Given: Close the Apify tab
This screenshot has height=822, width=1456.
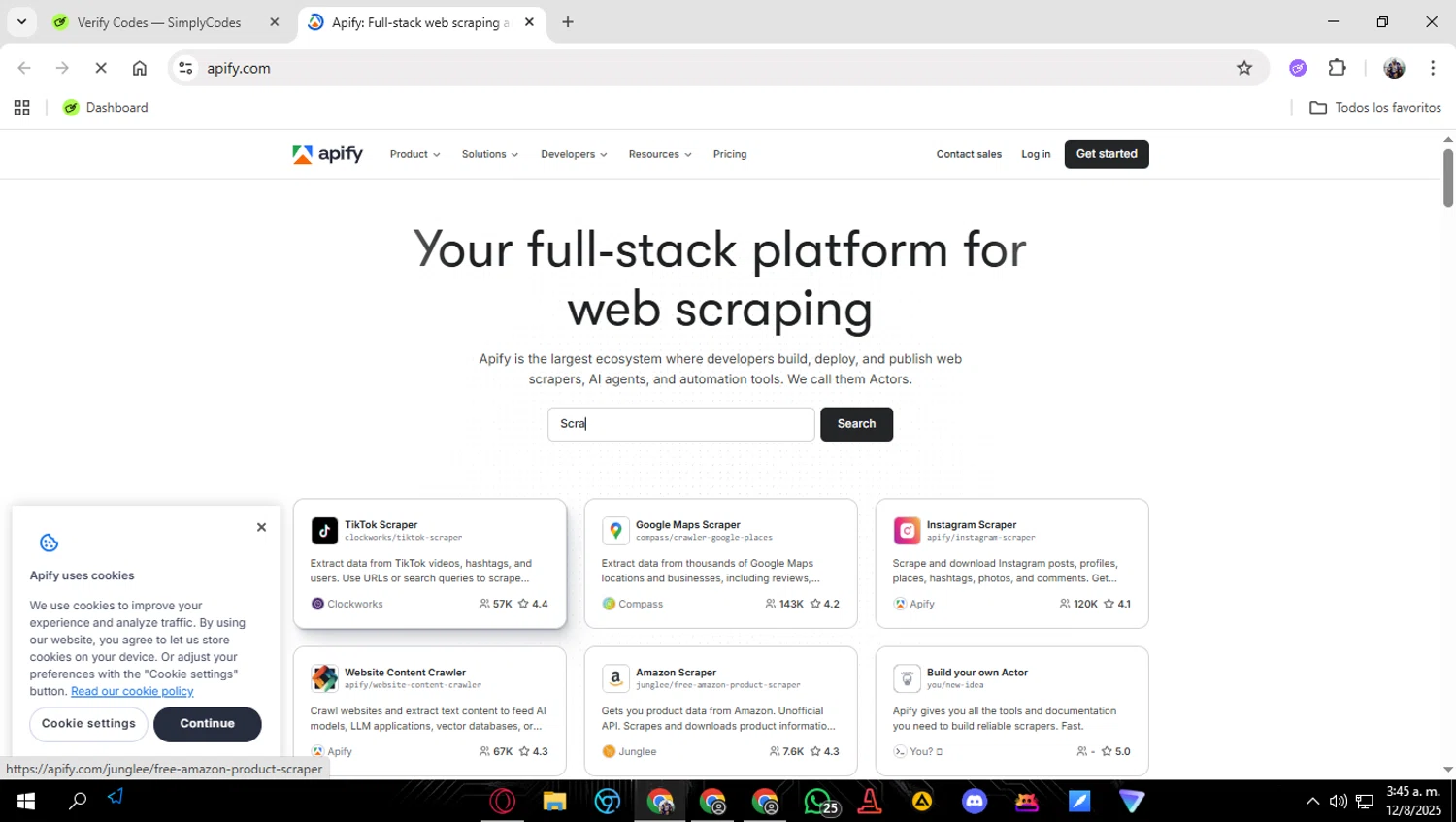Looking at the screenshot, I should 529,22.
